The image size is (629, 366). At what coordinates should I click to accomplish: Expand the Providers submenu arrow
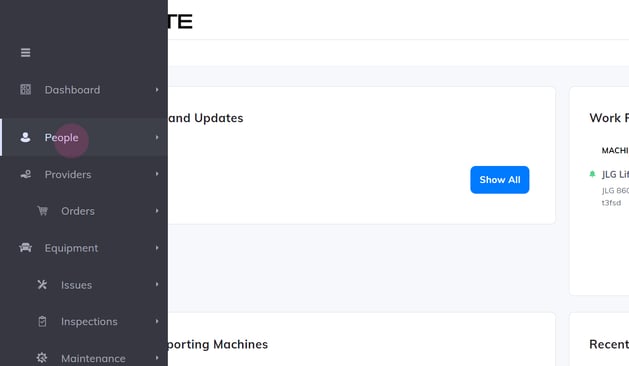[x=157, y=174]
